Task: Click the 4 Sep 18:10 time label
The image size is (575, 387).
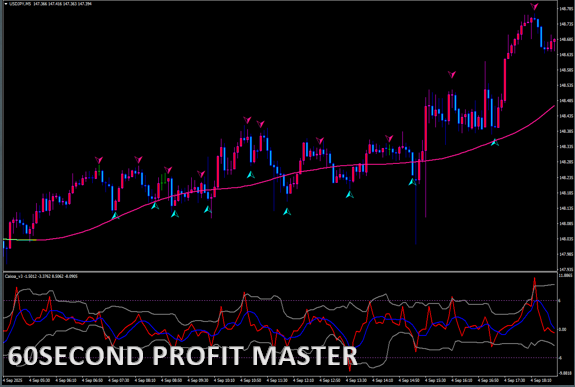Action: [541, 381]
